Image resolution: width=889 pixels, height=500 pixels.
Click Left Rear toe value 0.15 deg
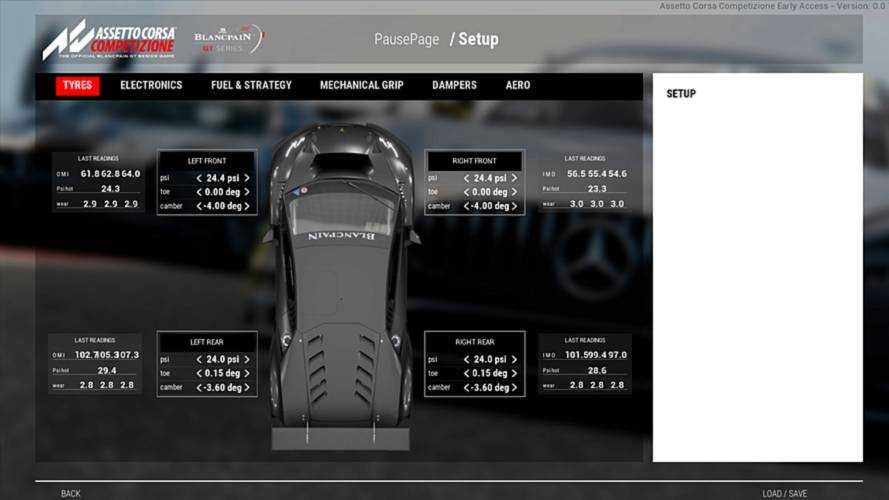tap(223, 374)
